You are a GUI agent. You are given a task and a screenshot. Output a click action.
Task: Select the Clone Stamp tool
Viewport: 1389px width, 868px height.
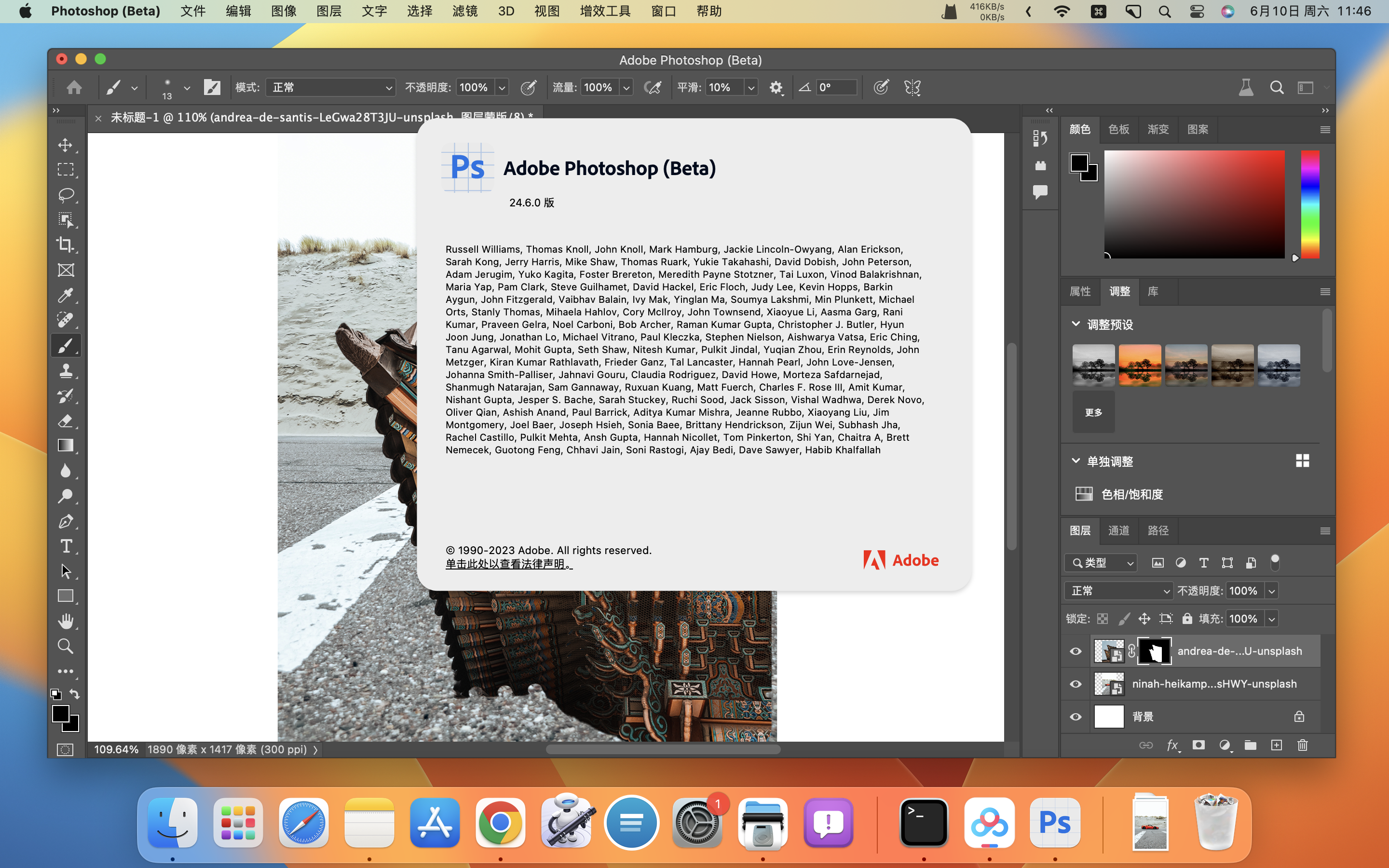click(x=66, y=370)
